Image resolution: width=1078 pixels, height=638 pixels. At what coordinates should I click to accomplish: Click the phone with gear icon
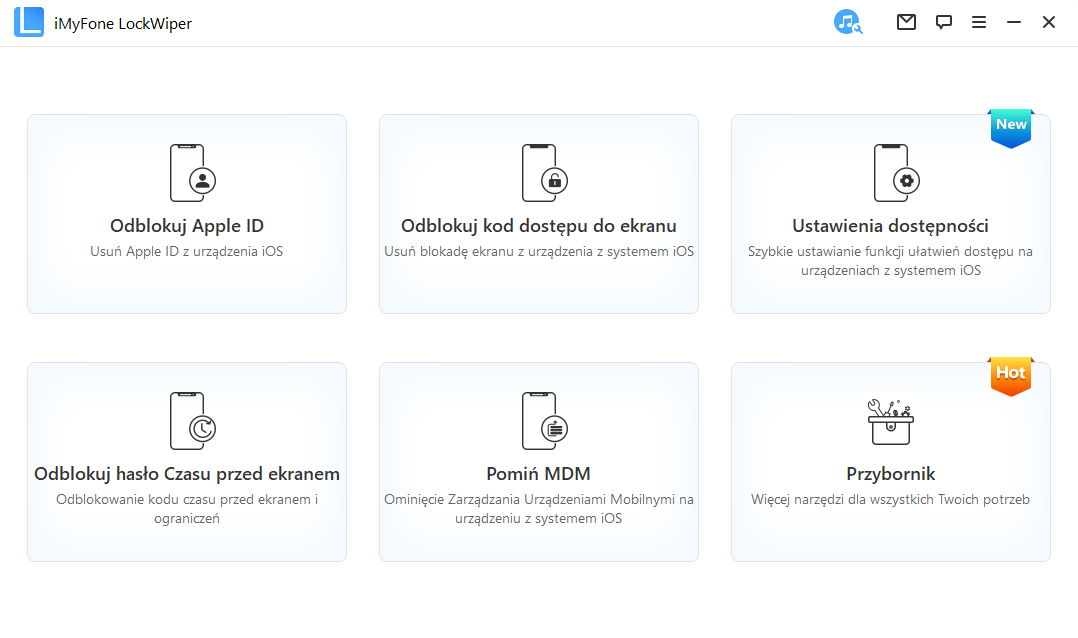[x=896, y=173]
